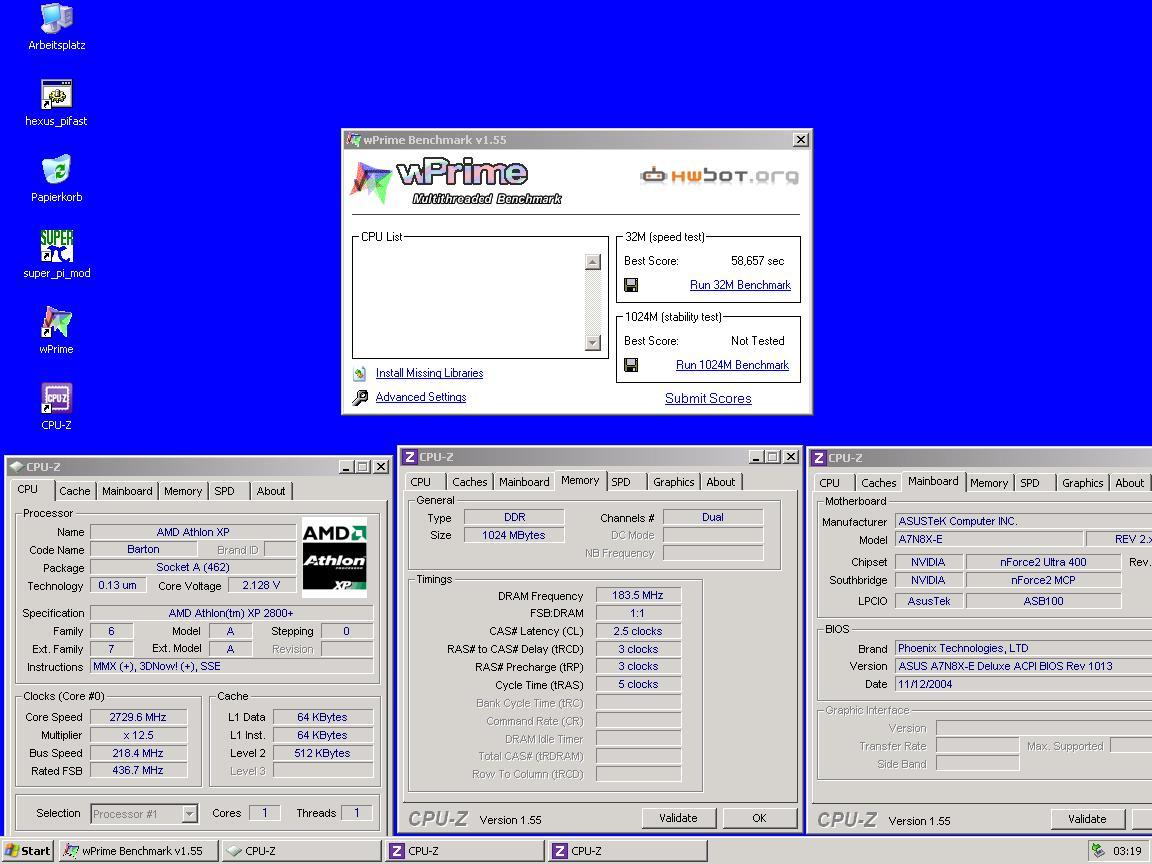Viewport: 1152px width, 864px height.
Task: Click the Core Speed value 2729.6 MHz
Action: (x=137, y=717)
